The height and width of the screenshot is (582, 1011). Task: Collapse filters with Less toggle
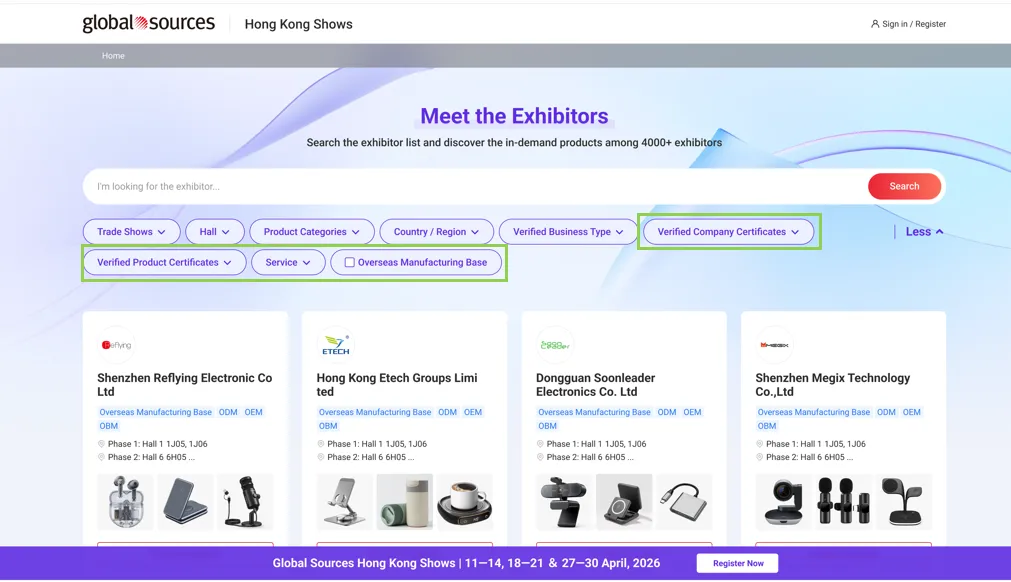924,232
